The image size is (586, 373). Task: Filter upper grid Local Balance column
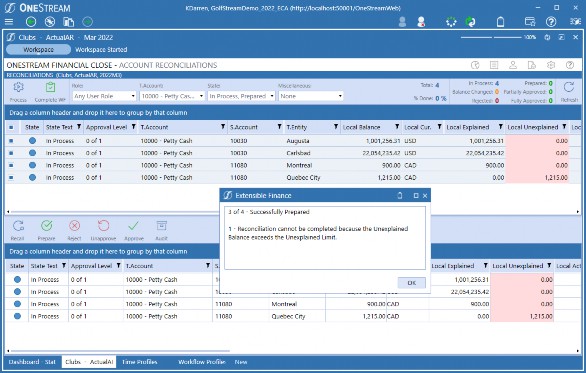[x=397, y=127]
